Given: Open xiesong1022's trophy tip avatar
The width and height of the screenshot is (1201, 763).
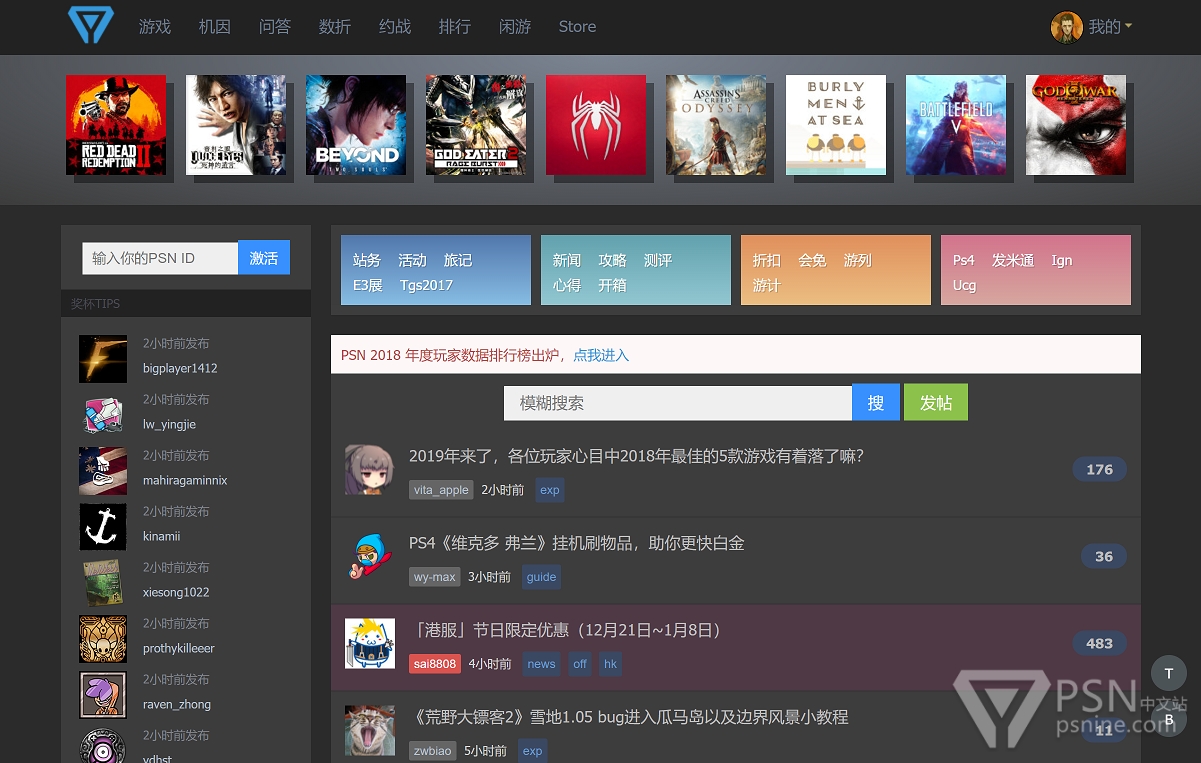Looking at the screenshot, I should (x=103, y=583).
